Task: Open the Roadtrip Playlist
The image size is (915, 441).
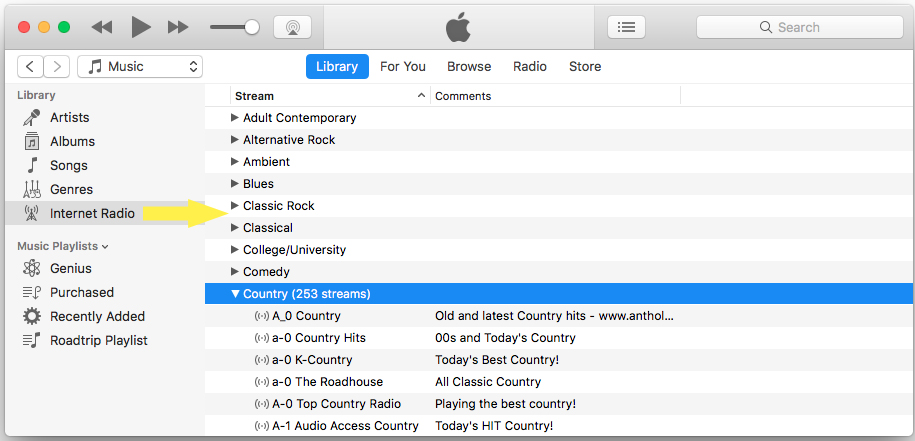Action: point(105,340)
